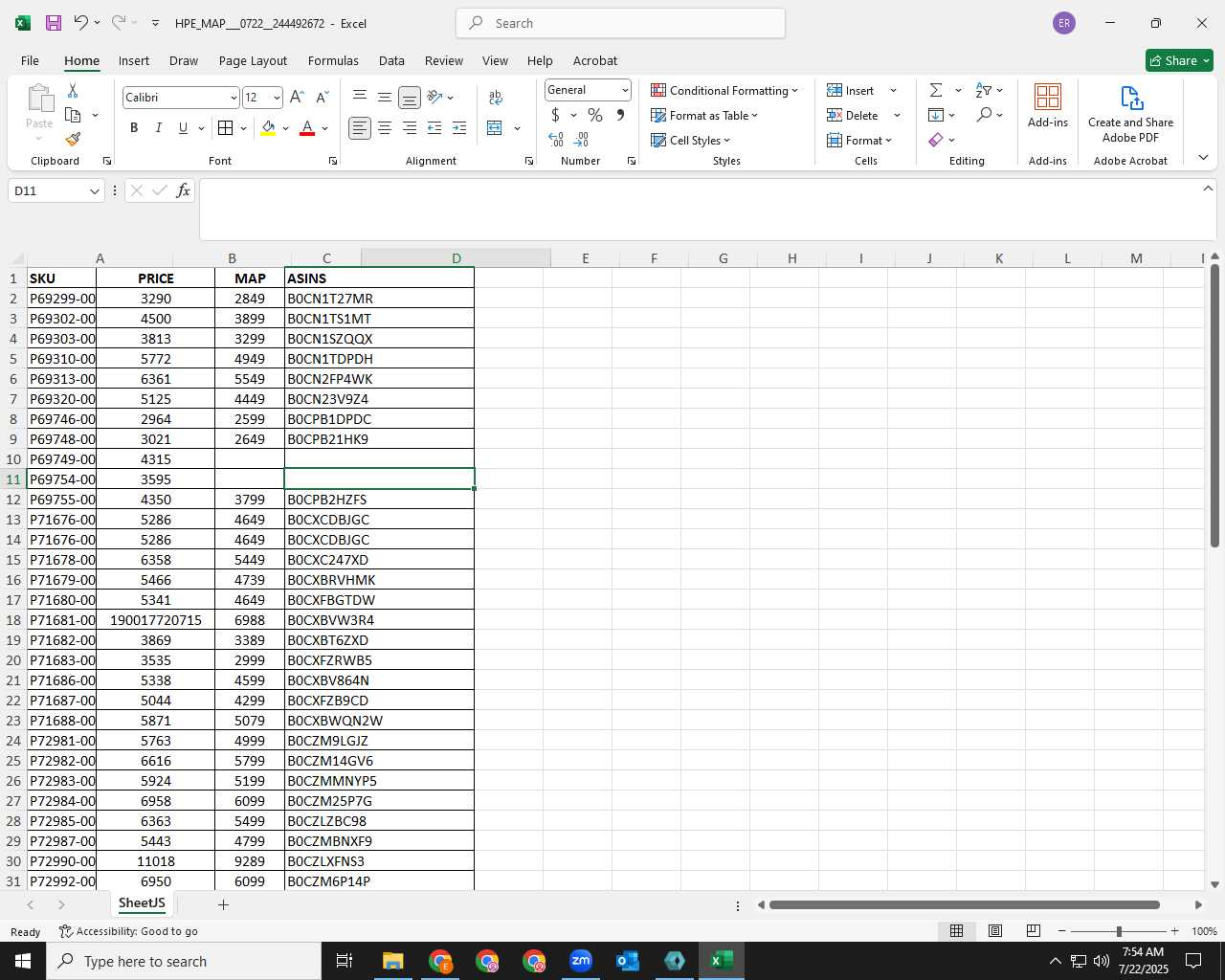Switch to the Insert tab

[134, 60]
